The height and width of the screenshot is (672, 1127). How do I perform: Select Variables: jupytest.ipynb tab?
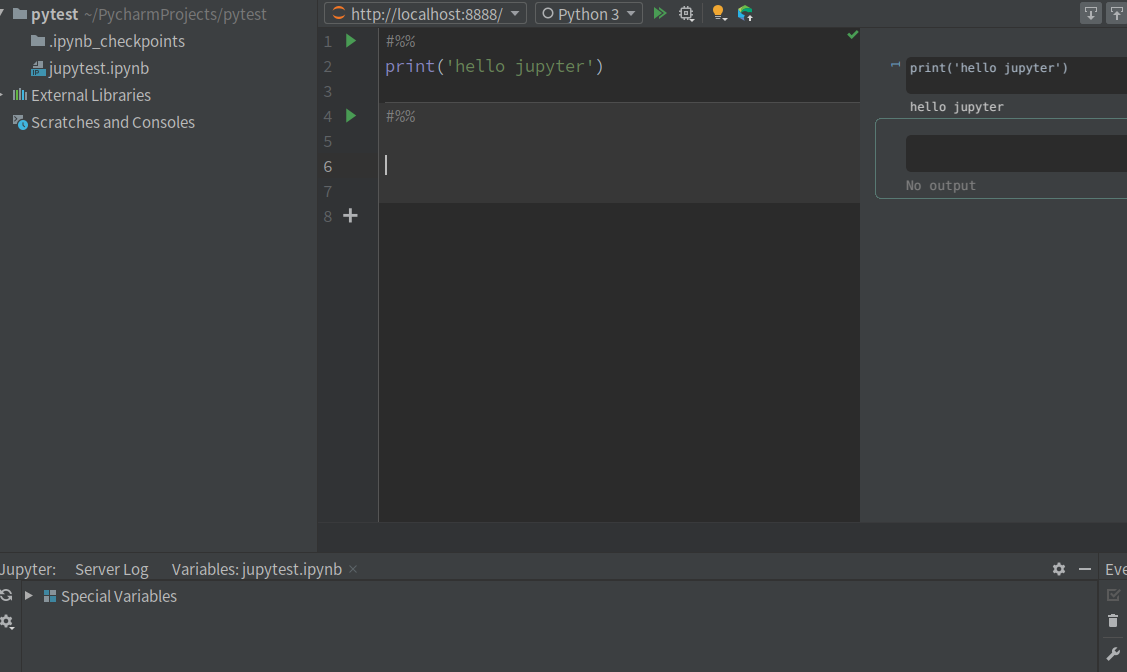[x=257, y=569]
